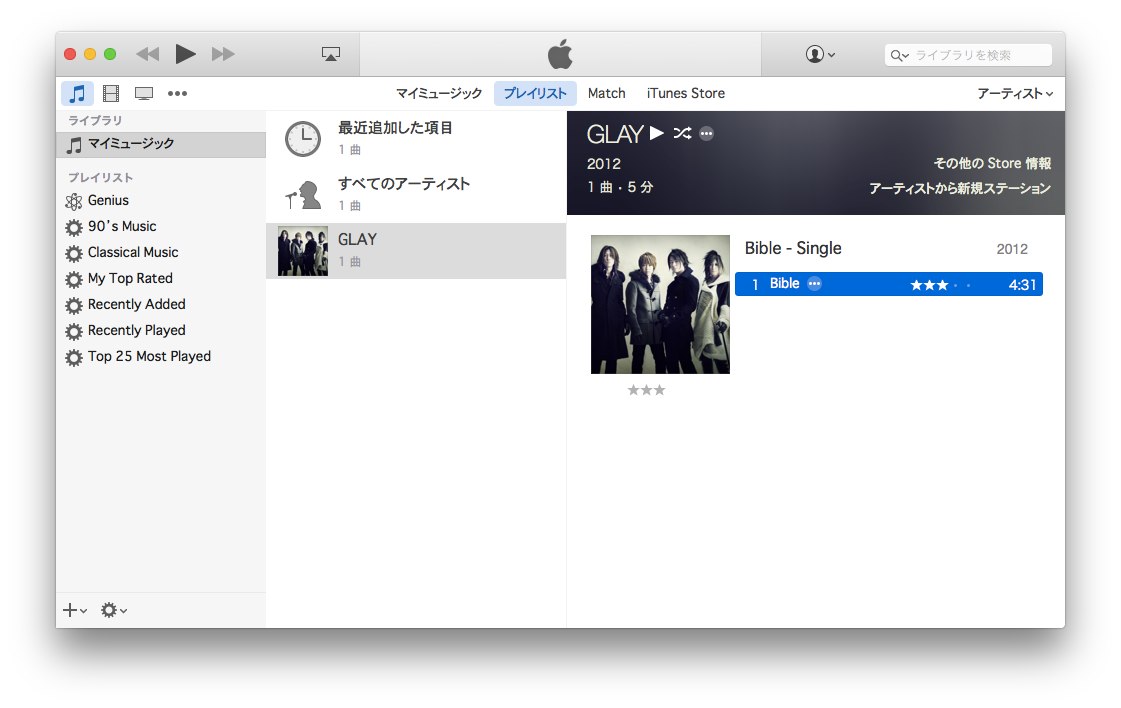
Task: Switch to the Movies library icon
Action: coord(111,93)
